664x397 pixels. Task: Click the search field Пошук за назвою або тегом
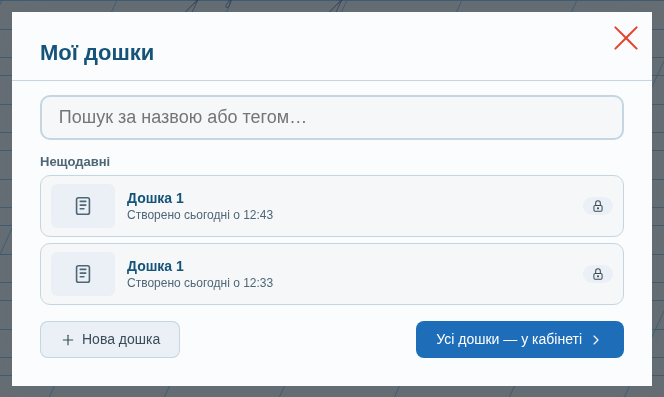click(332, 117)
